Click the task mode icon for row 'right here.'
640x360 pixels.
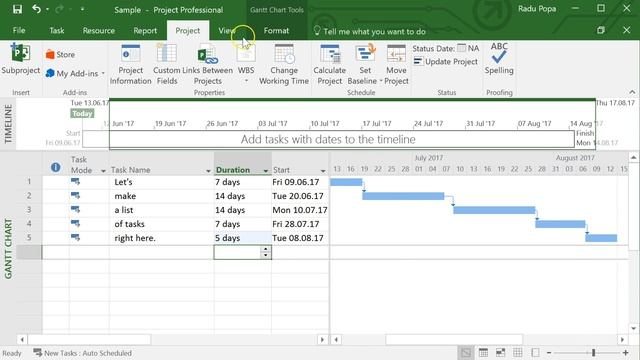pos(75,238)
